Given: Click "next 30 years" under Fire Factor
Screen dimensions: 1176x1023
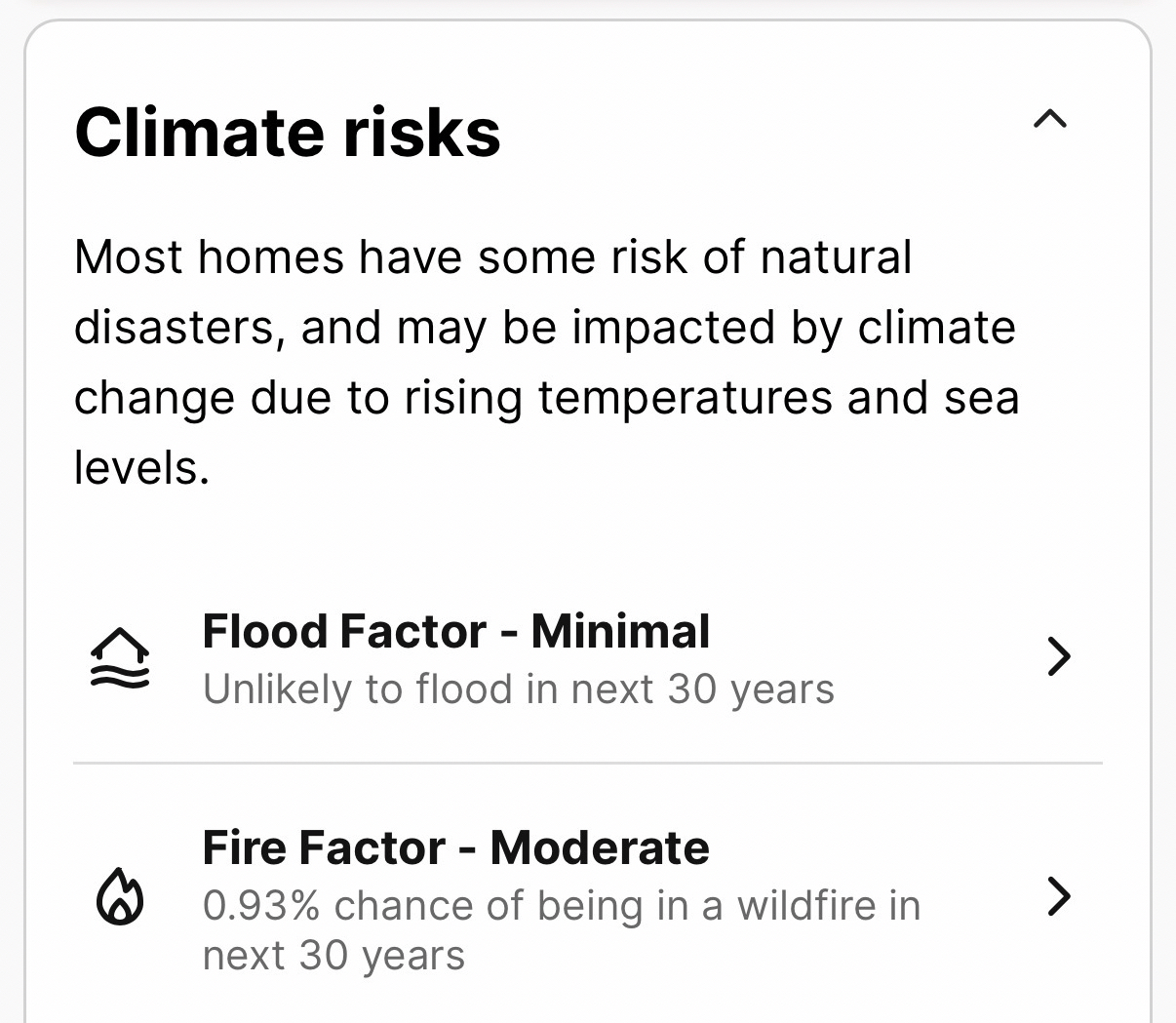Looking at the screenshot, I should pos(333,956).
